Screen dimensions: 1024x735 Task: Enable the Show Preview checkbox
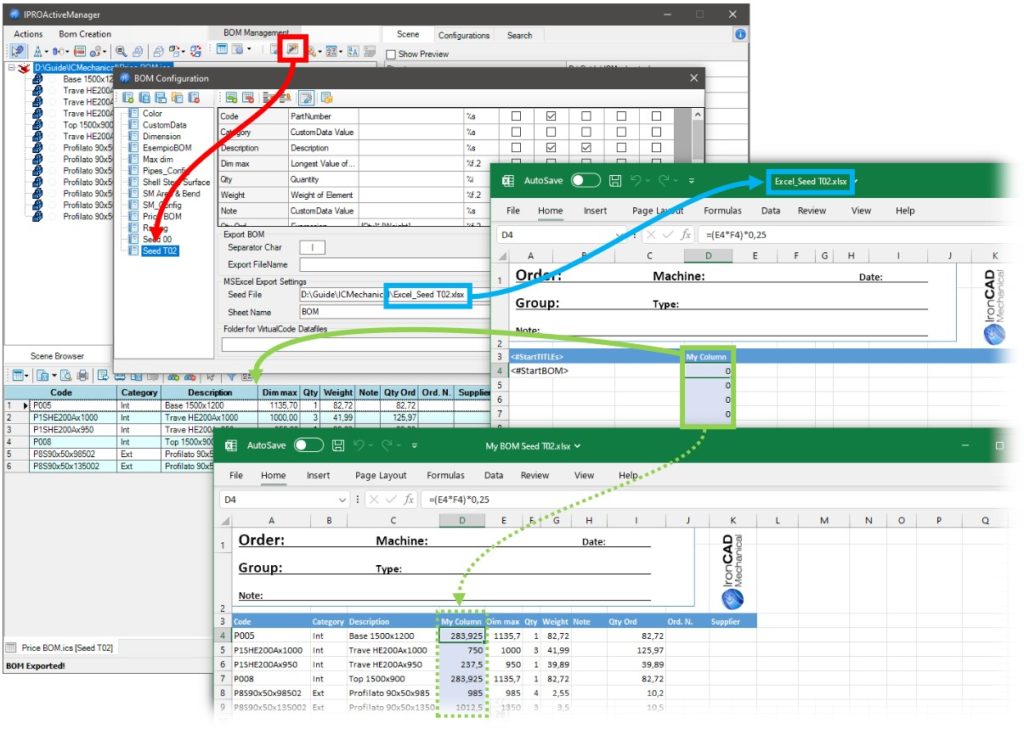pos(391,54)
